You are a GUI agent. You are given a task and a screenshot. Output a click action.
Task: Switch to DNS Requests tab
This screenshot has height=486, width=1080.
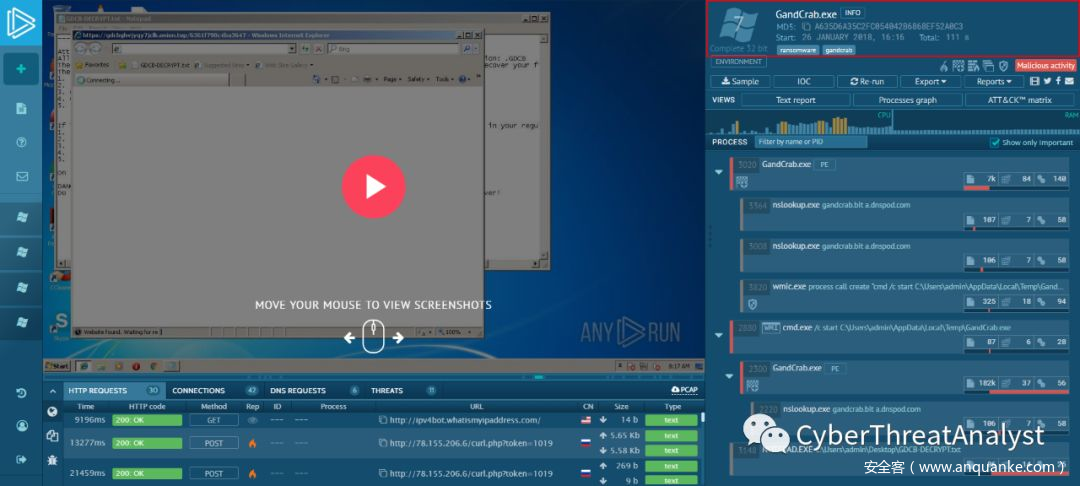click(314, 390)
